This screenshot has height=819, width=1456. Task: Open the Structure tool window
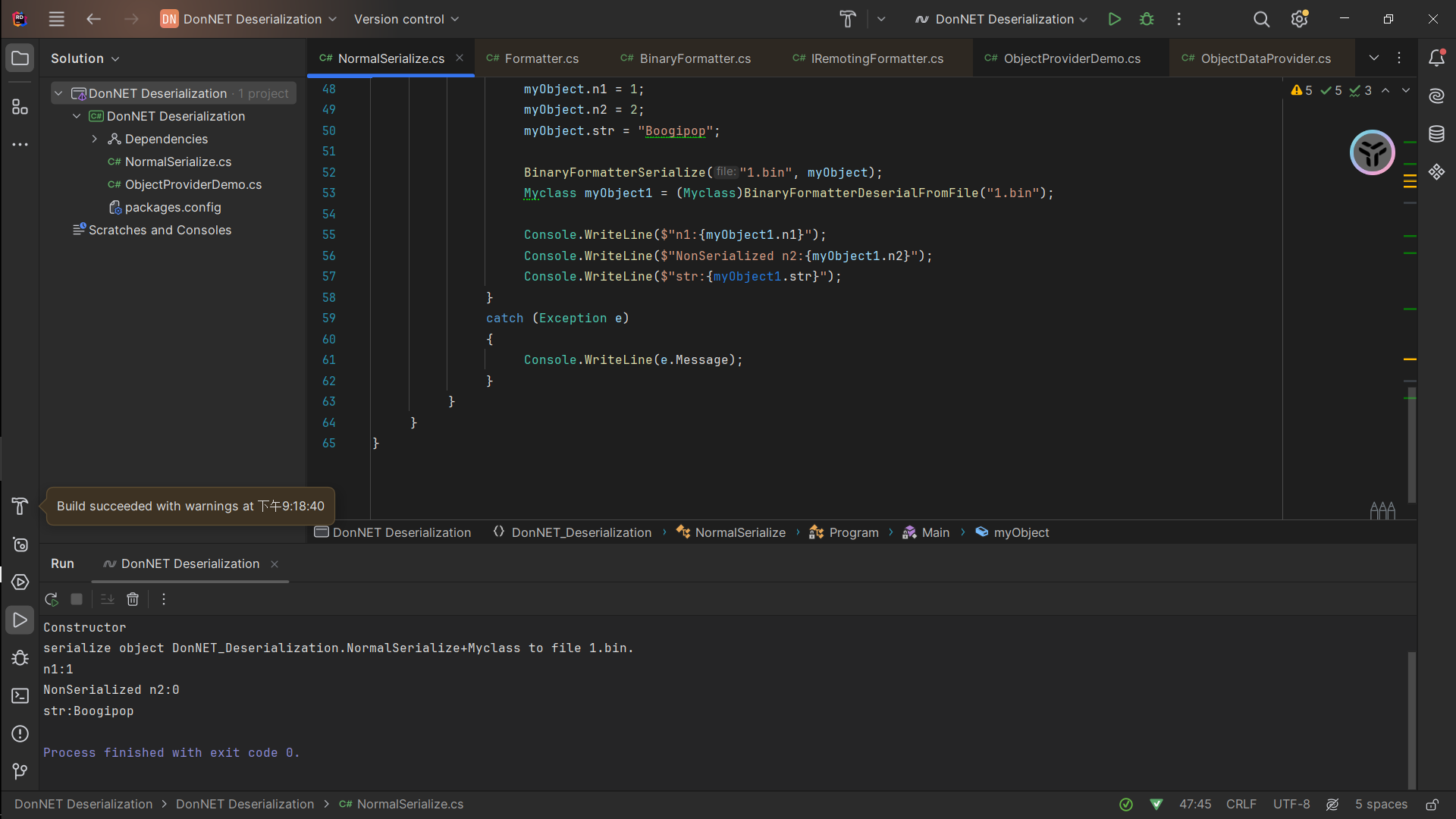[x=20, y=107]
